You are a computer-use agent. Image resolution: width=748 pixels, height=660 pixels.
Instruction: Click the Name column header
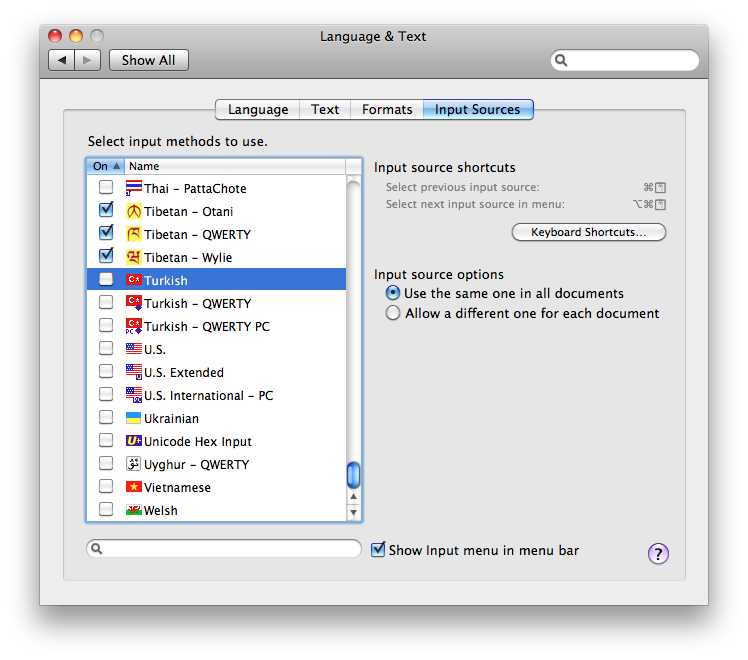pos(235,166)
